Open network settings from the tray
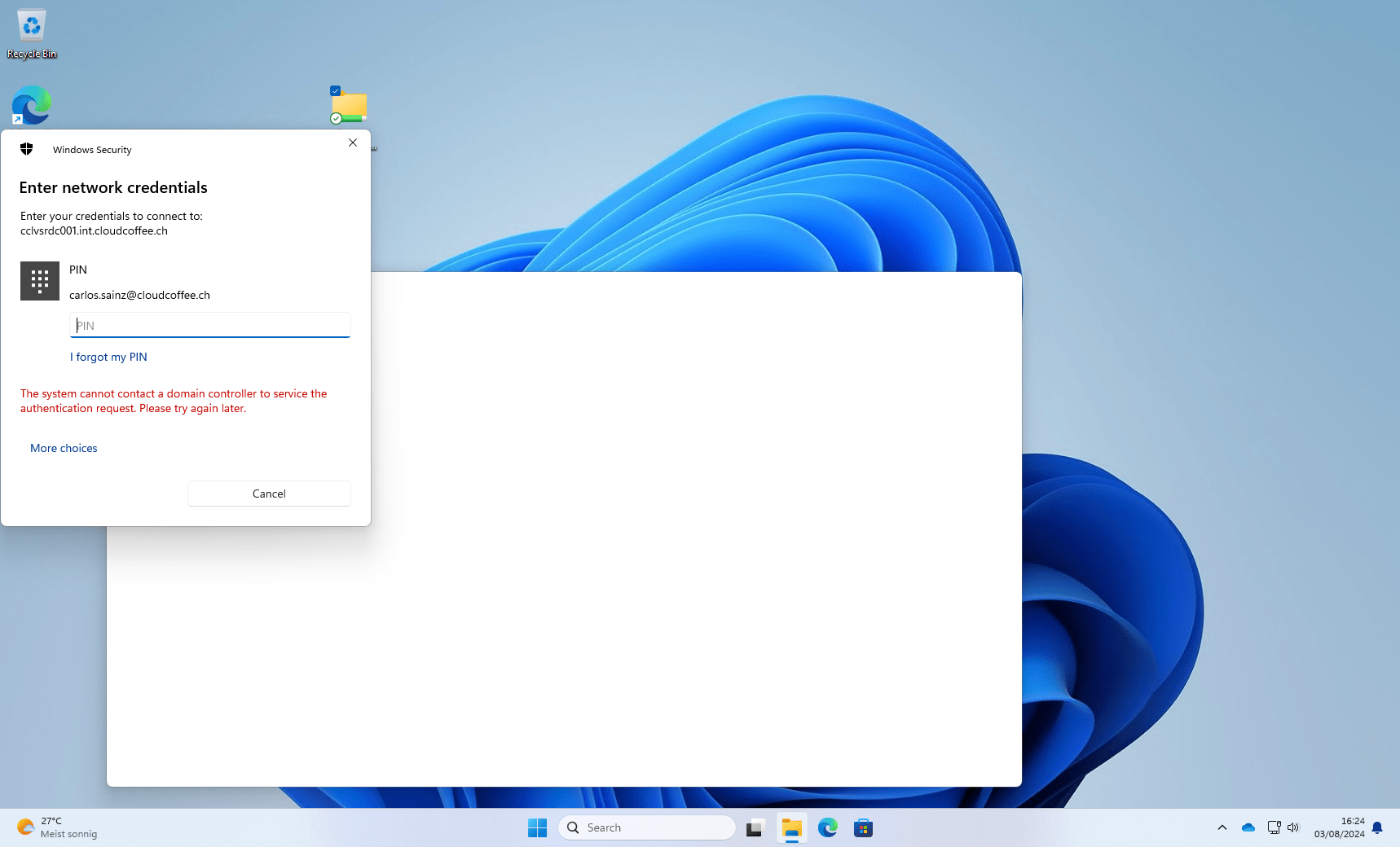Image resolution: width=1400 pixels, height=847 pixels. click(1274, 827)
